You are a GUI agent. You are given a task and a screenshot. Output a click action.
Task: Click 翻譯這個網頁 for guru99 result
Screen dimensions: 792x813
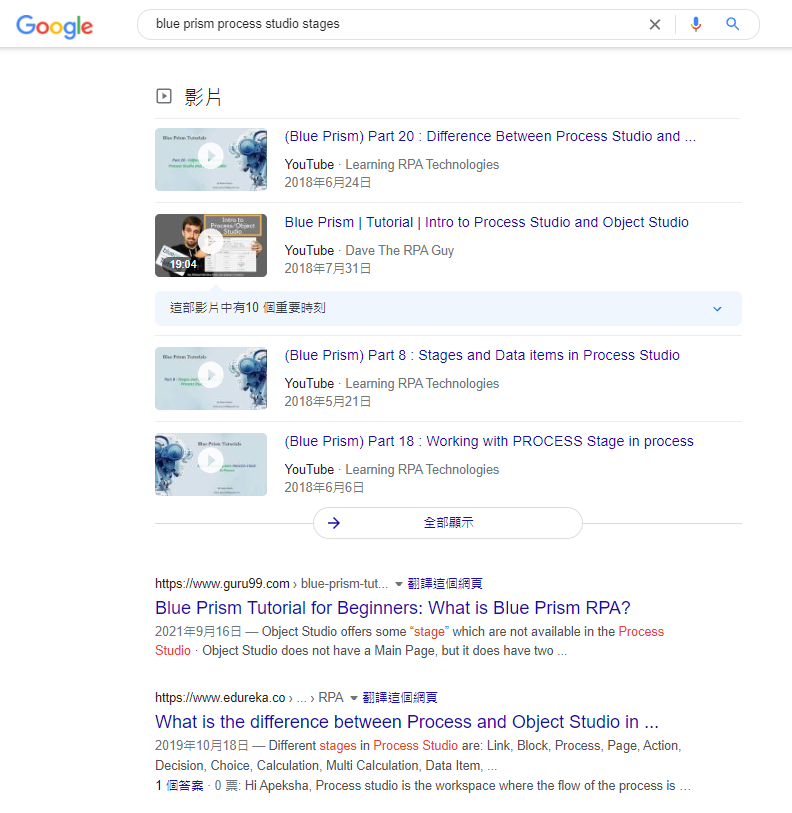(x=445, y=584)
